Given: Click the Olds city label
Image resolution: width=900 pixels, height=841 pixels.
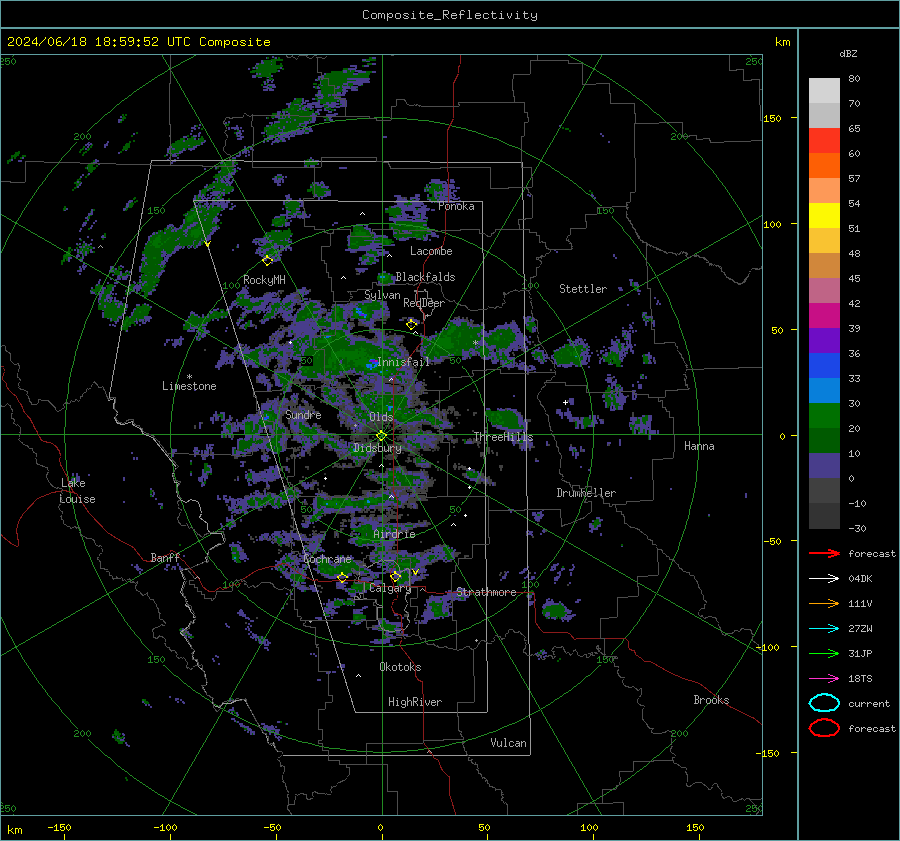Looking at the screenshot, I should [381, 417].
